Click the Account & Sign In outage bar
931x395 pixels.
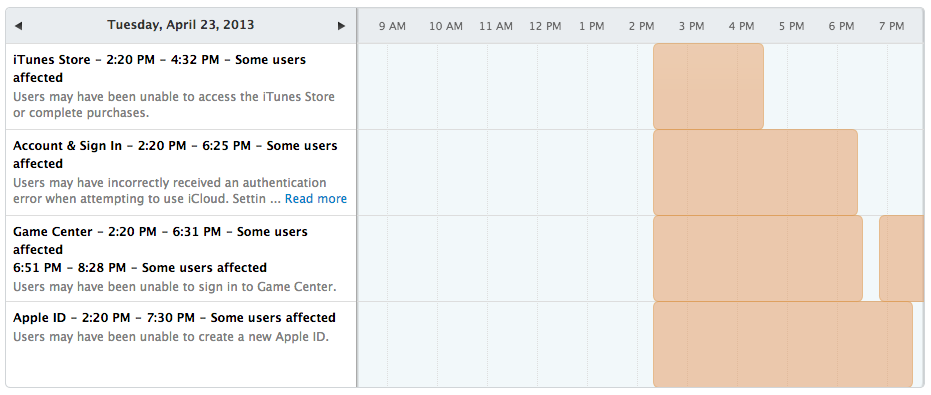click(x=755, y=172)
